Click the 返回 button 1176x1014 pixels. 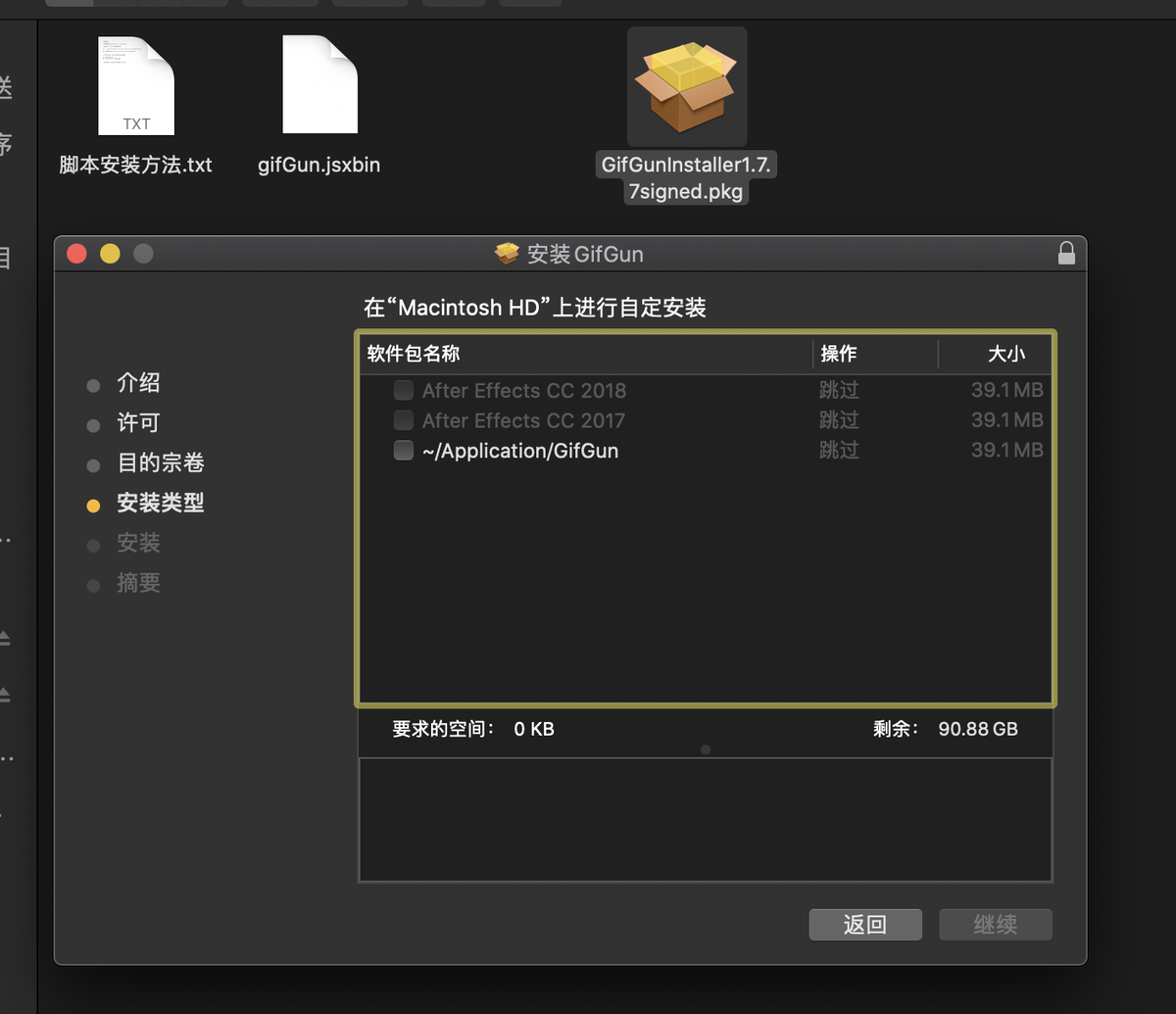tap(865, 925)
